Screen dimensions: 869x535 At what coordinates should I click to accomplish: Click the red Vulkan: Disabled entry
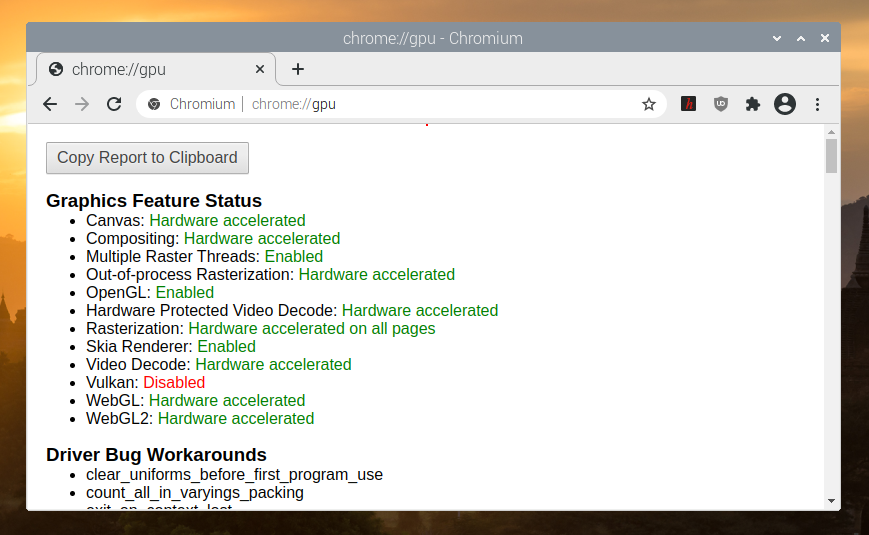point(145,383)
